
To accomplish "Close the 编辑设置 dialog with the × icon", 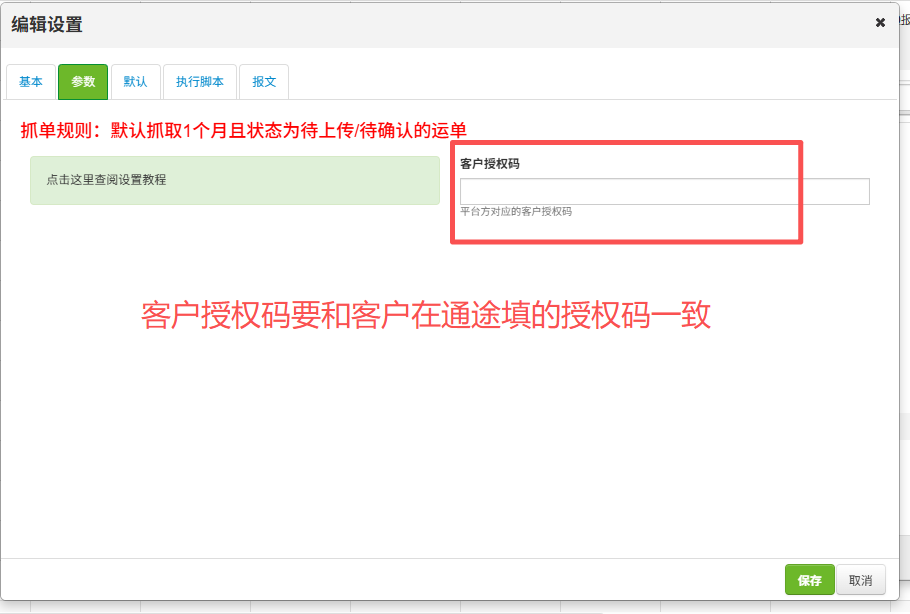I will (880, 23).
